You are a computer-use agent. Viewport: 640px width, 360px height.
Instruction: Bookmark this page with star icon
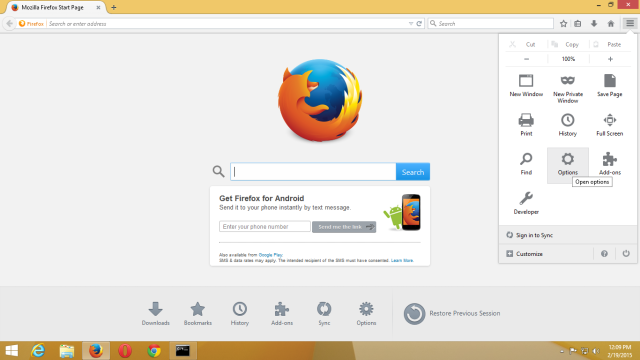563,24
